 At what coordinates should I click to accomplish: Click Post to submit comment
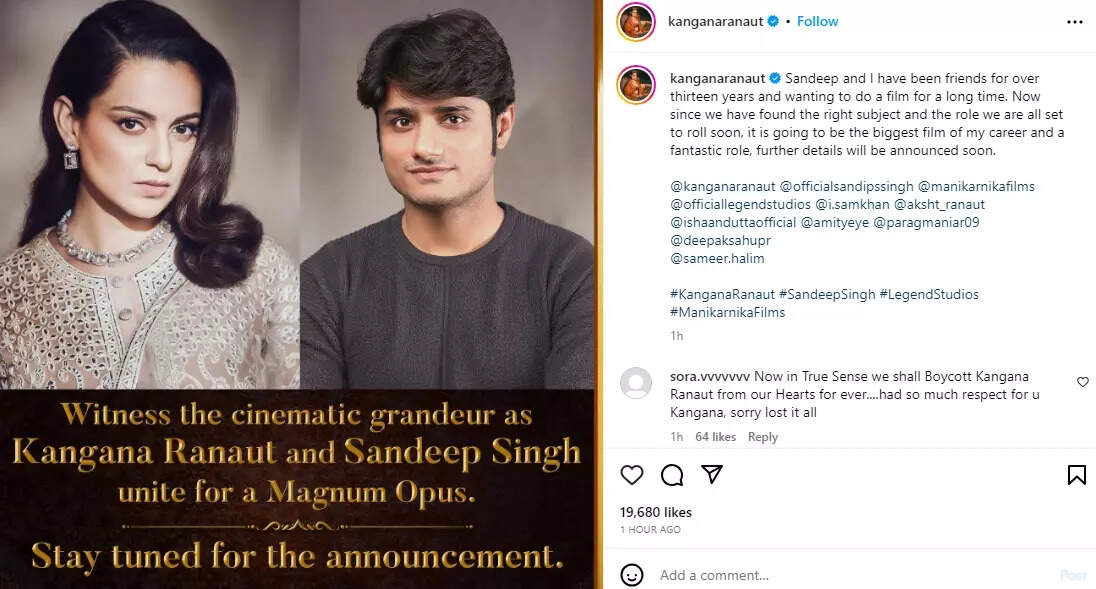pos(1073,575)
